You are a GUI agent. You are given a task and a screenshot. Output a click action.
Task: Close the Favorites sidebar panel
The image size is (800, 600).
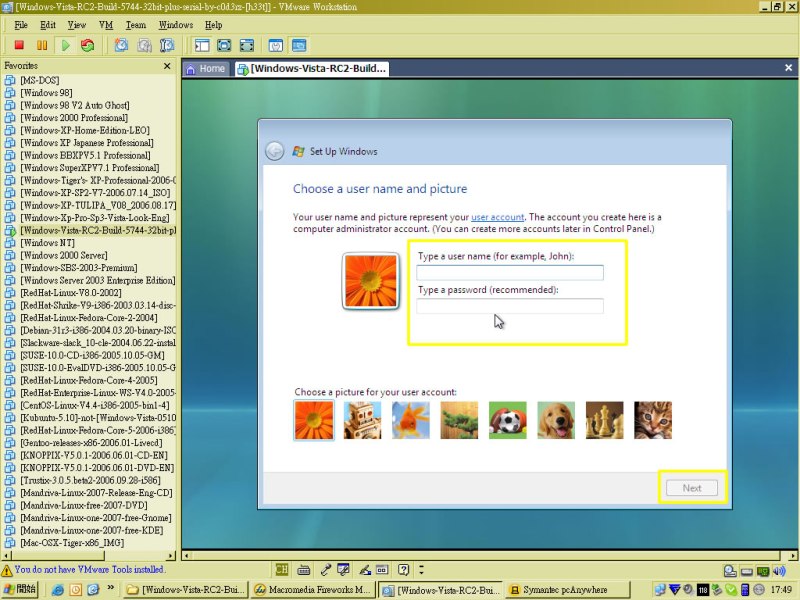coord(167,66)
